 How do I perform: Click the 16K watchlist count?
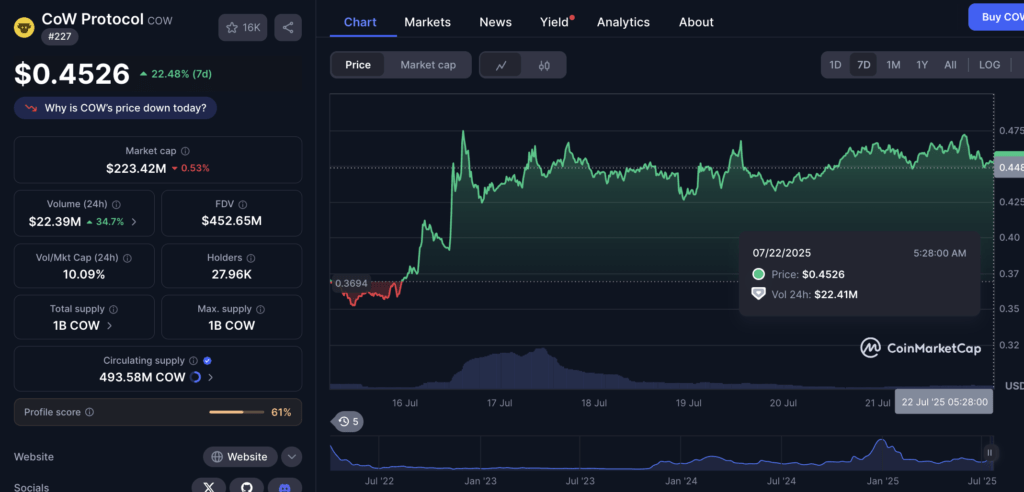[x=251, y=27]
